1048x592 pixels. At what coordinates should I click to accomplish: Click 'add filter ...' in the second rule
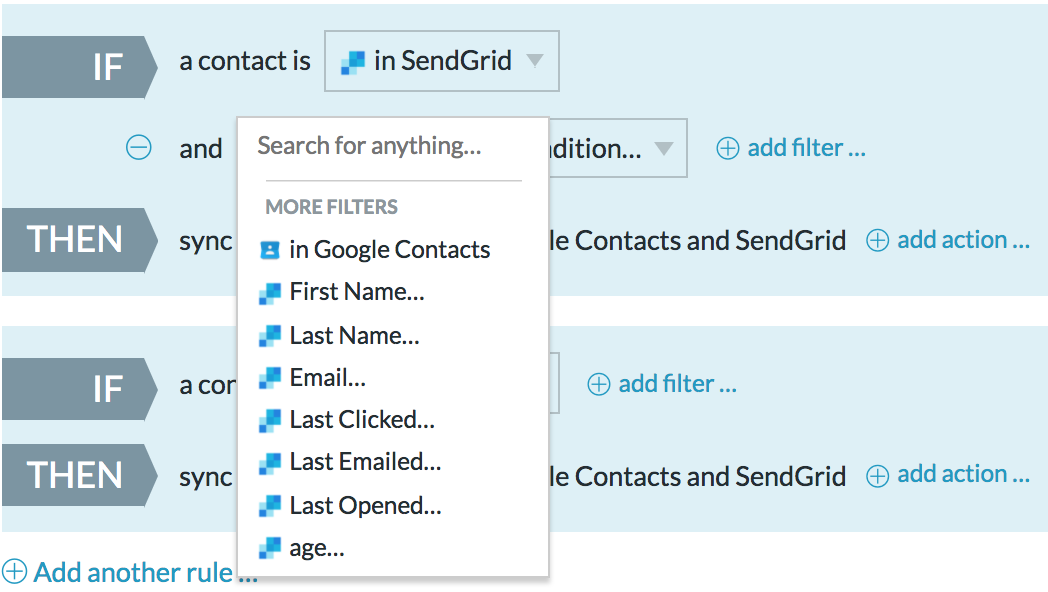677,384
